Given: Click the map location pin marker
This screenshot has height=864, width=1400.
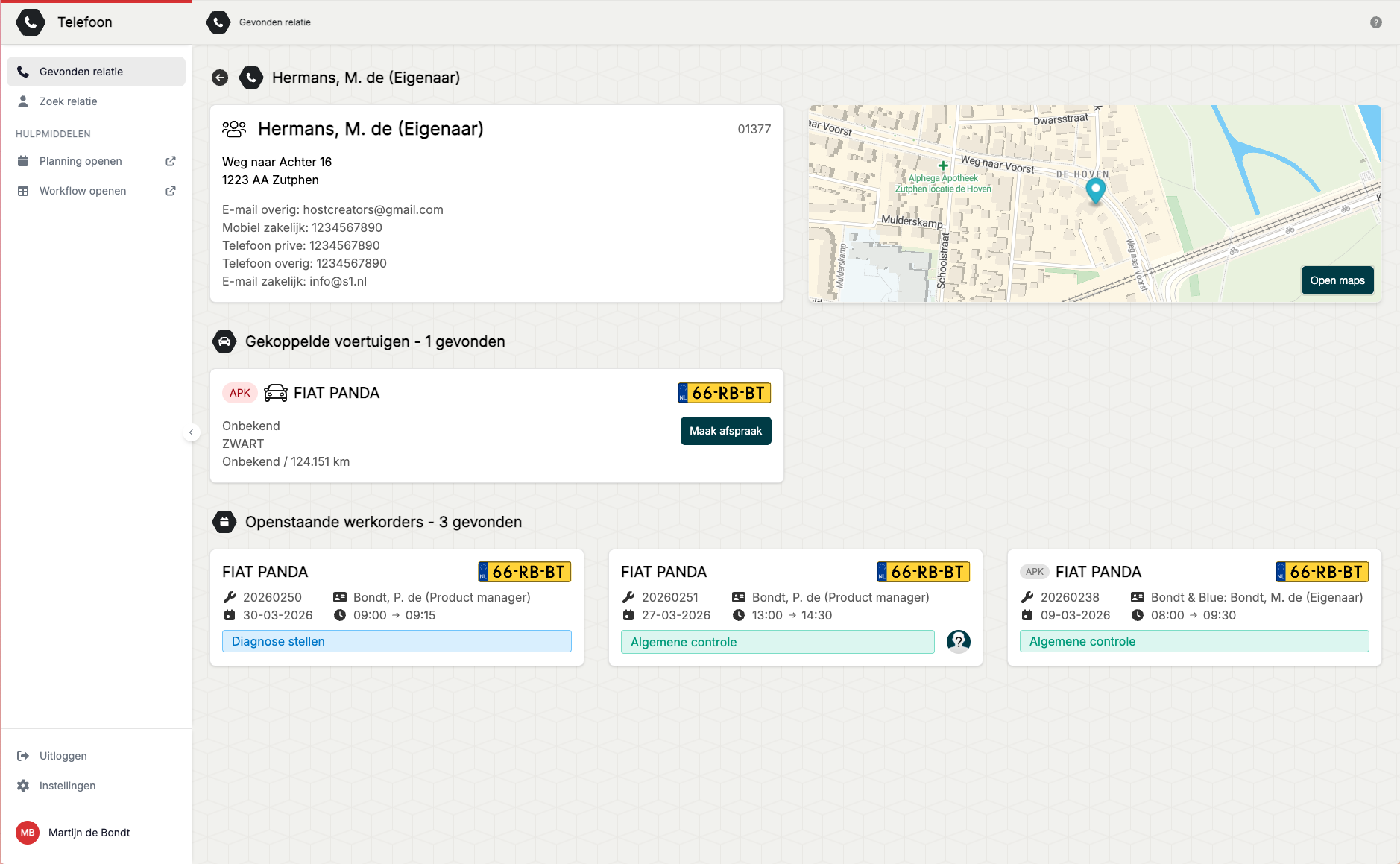Looking at the screenshot, I should click(1095, 190).
